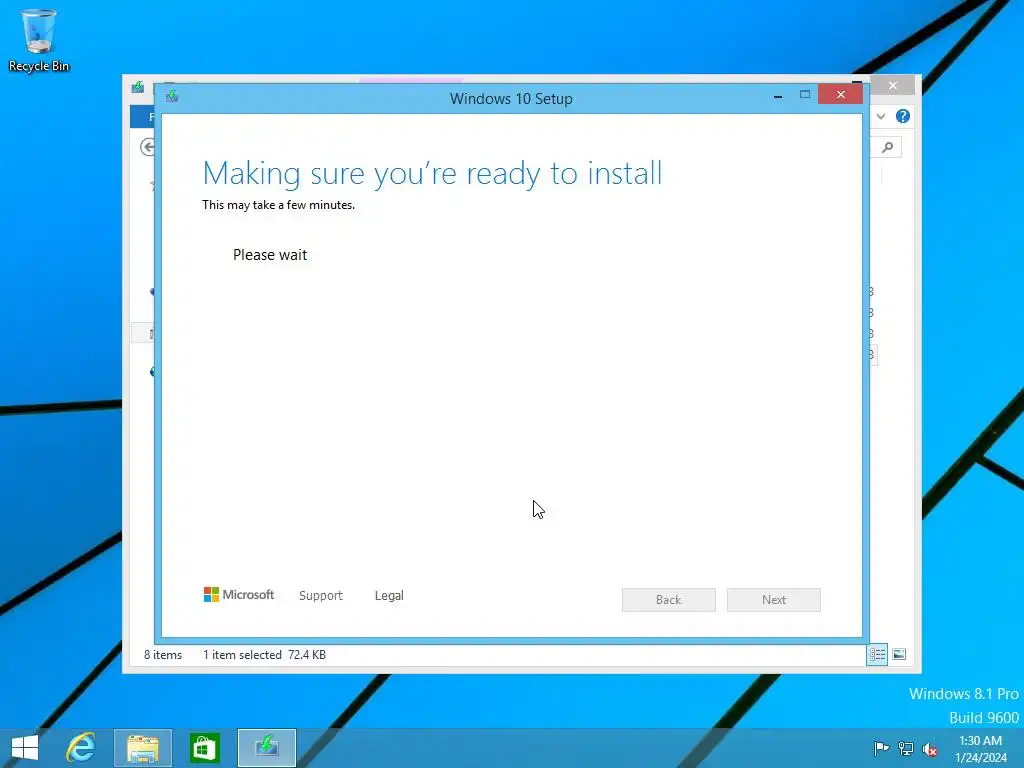1024x768 pixels.
Task: Minimize the Windows 10 Setup window
Action: [778, 95]
